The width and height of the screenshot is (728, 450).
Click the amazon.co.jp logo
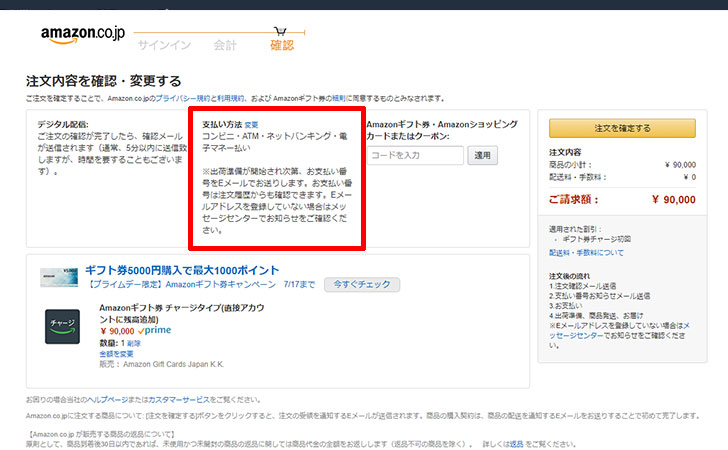(83, 34)
